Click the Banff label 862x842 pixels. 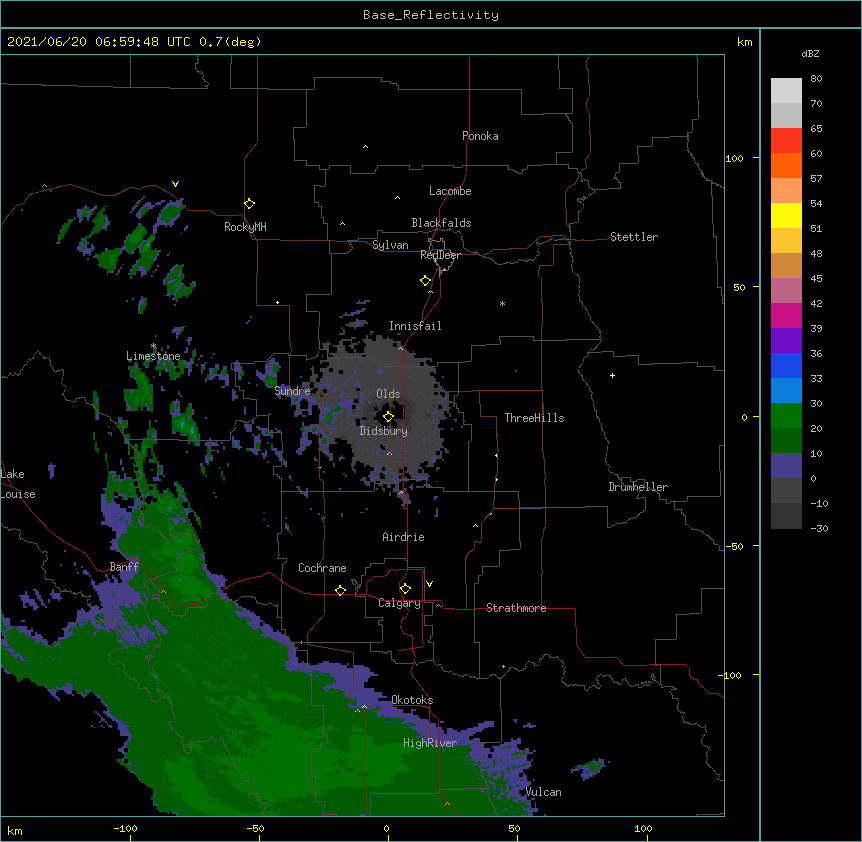(x=124, y=567)
